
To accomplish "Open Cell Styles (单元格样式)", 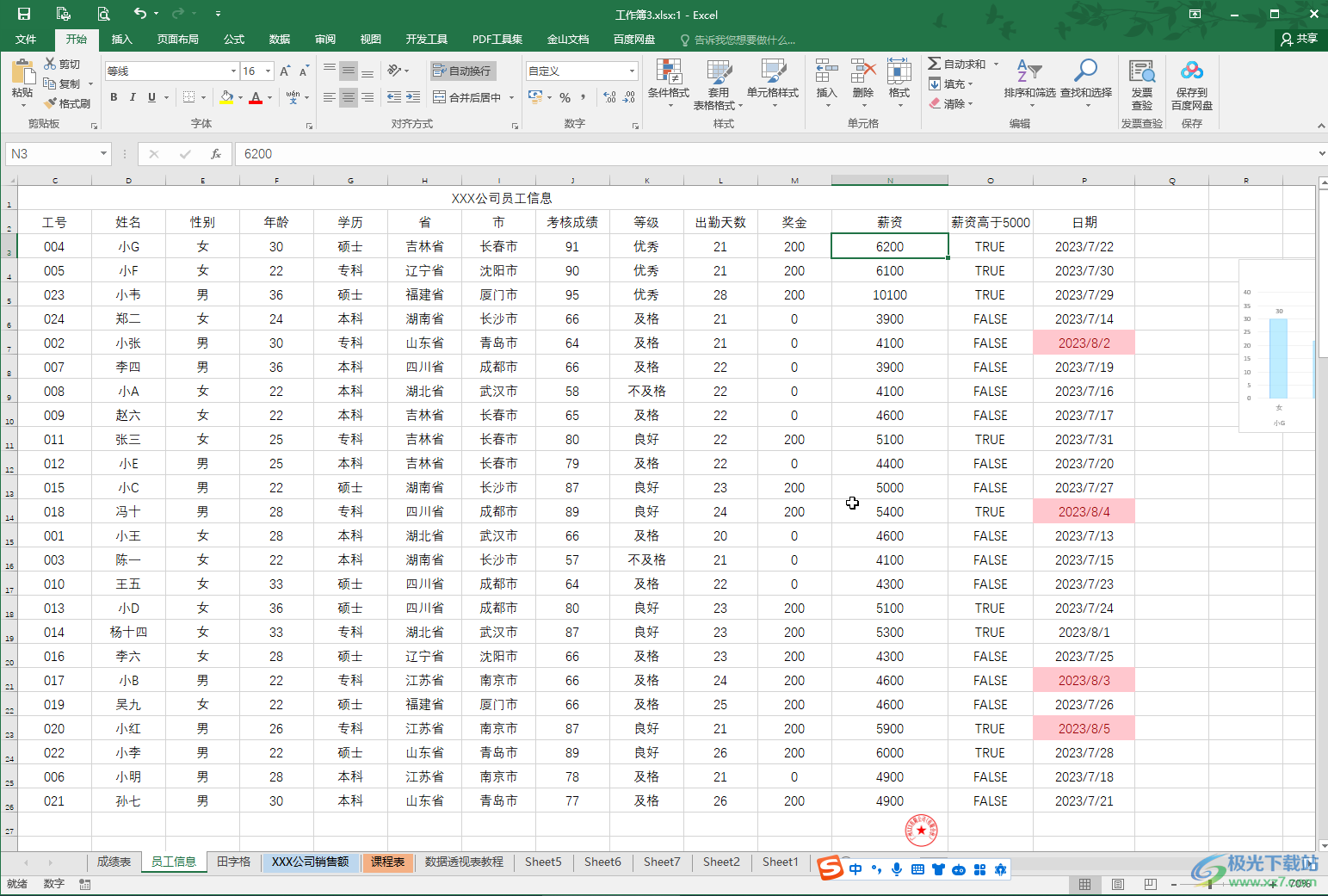I will pos(773,83).
